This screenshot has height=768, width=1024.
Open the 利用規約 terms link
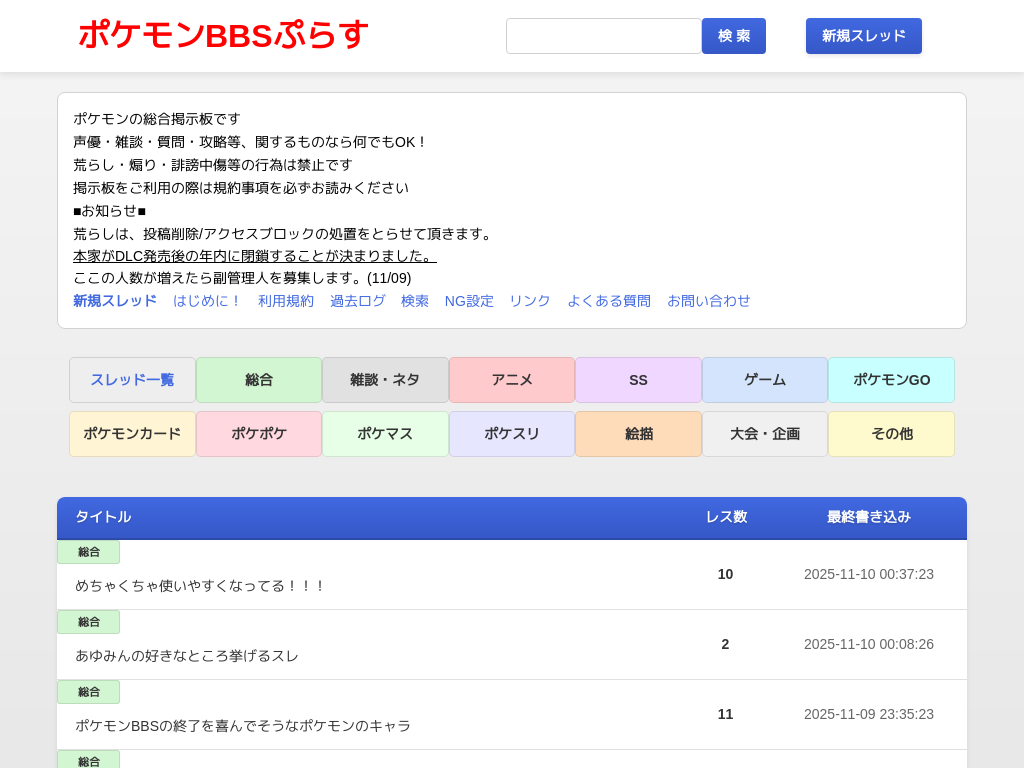click(285, 301)
